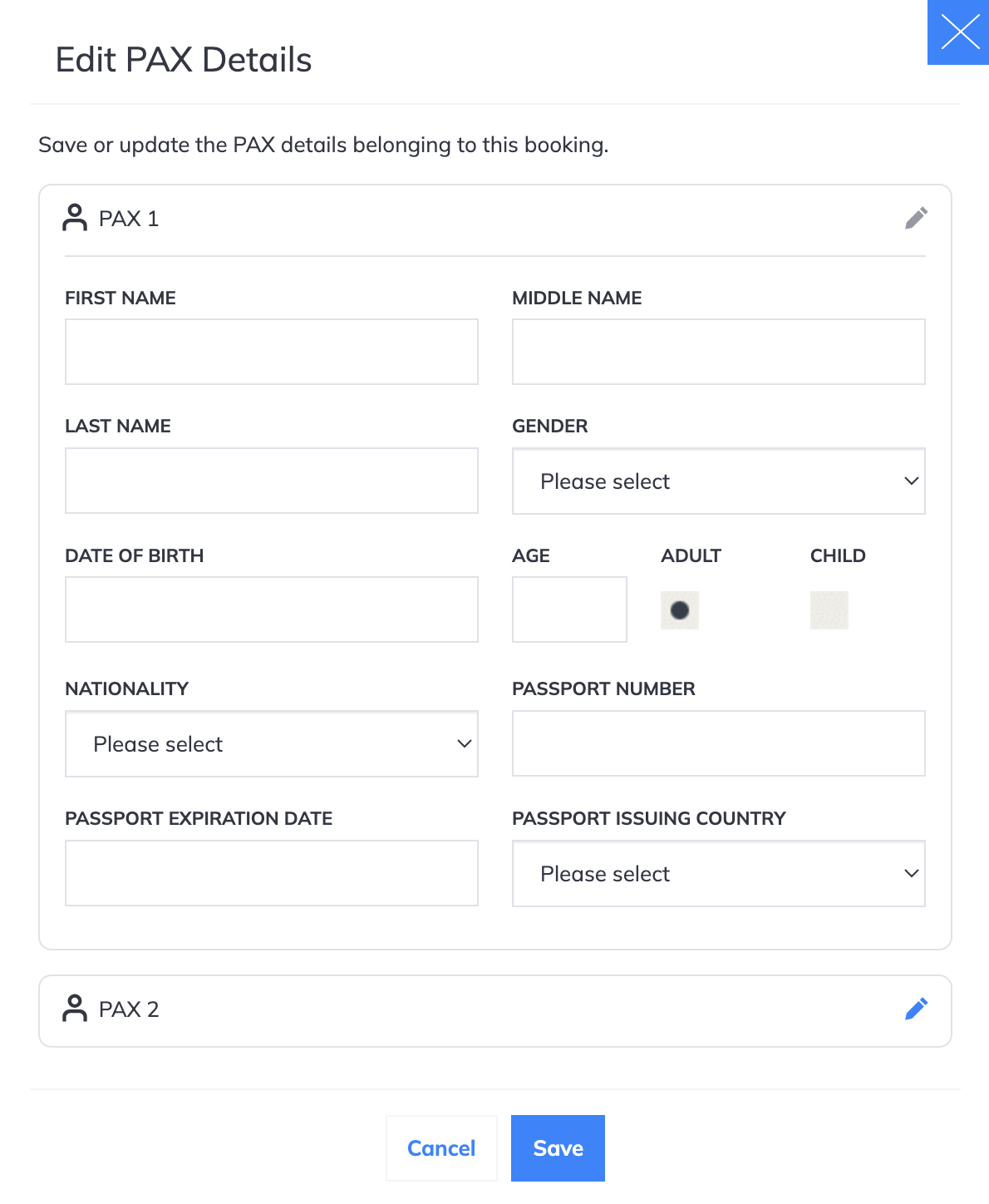
Task: Close the Edit PAX Details dialog
Action: click(x=959, y=32)
